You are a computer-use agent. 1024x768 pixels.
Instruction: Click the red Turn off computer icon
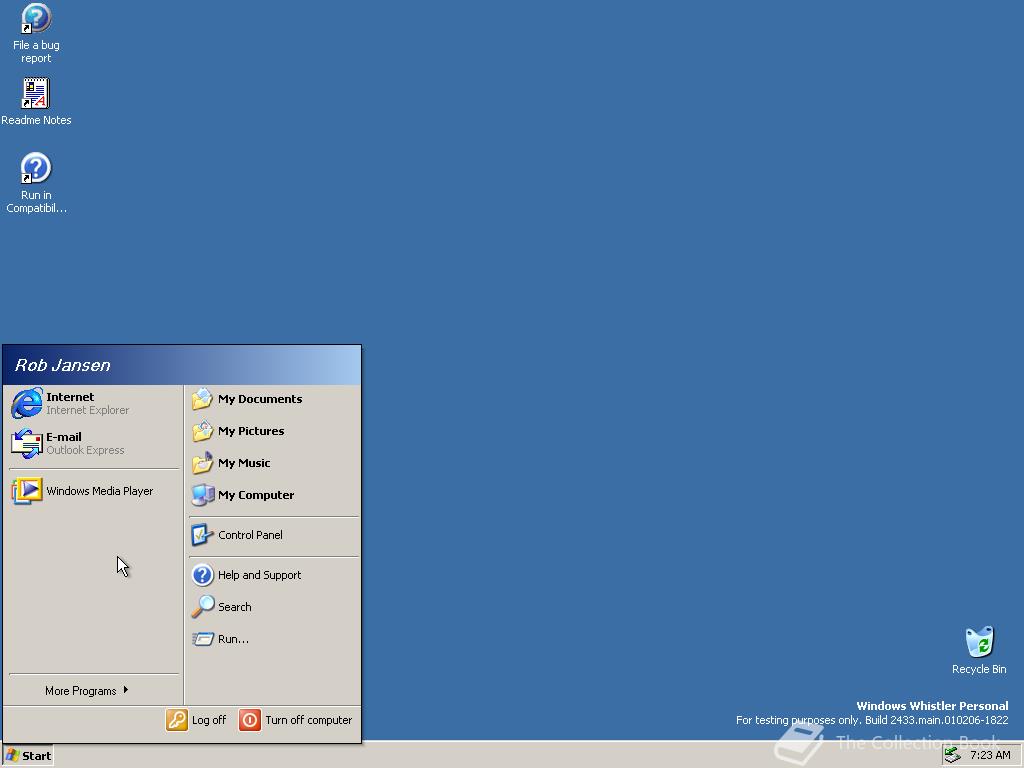pyautogui.click(x=249, y=720)
